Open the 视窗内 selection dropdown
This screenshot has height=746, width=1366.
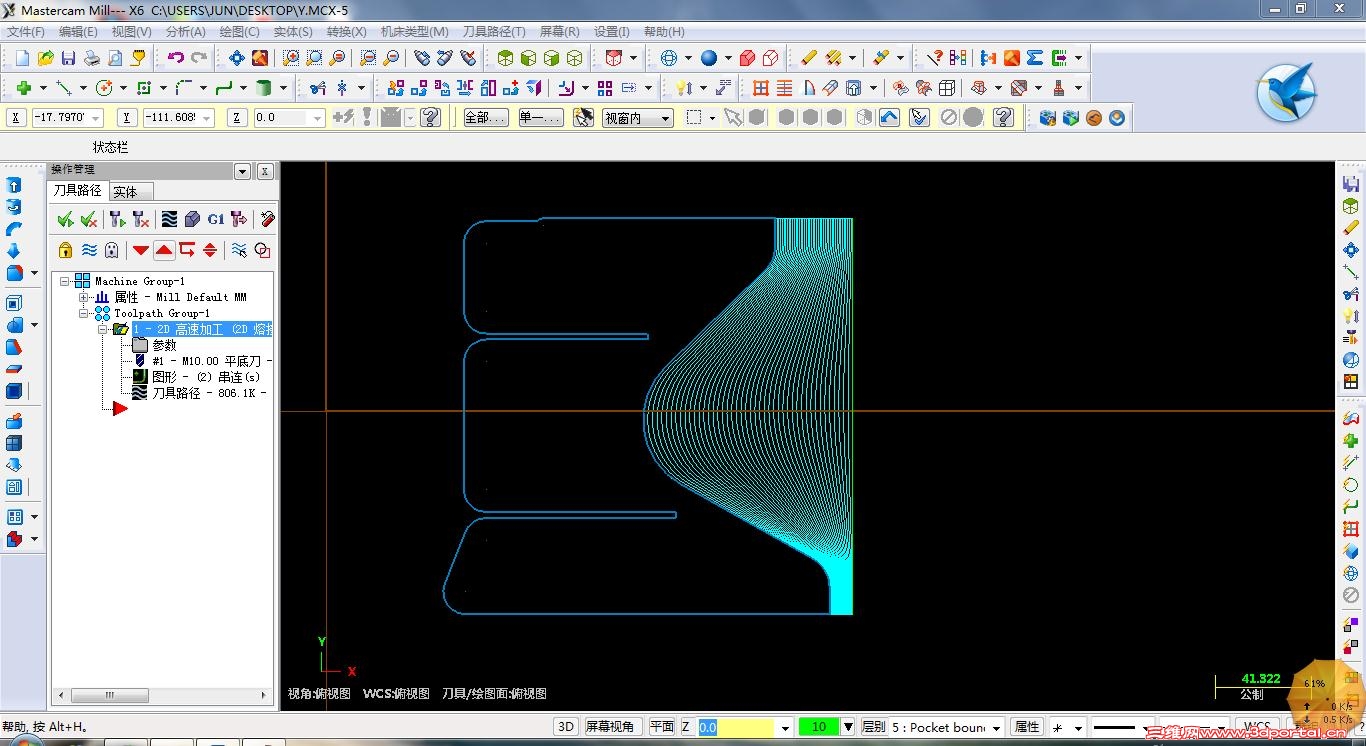[x=665, y=118]
